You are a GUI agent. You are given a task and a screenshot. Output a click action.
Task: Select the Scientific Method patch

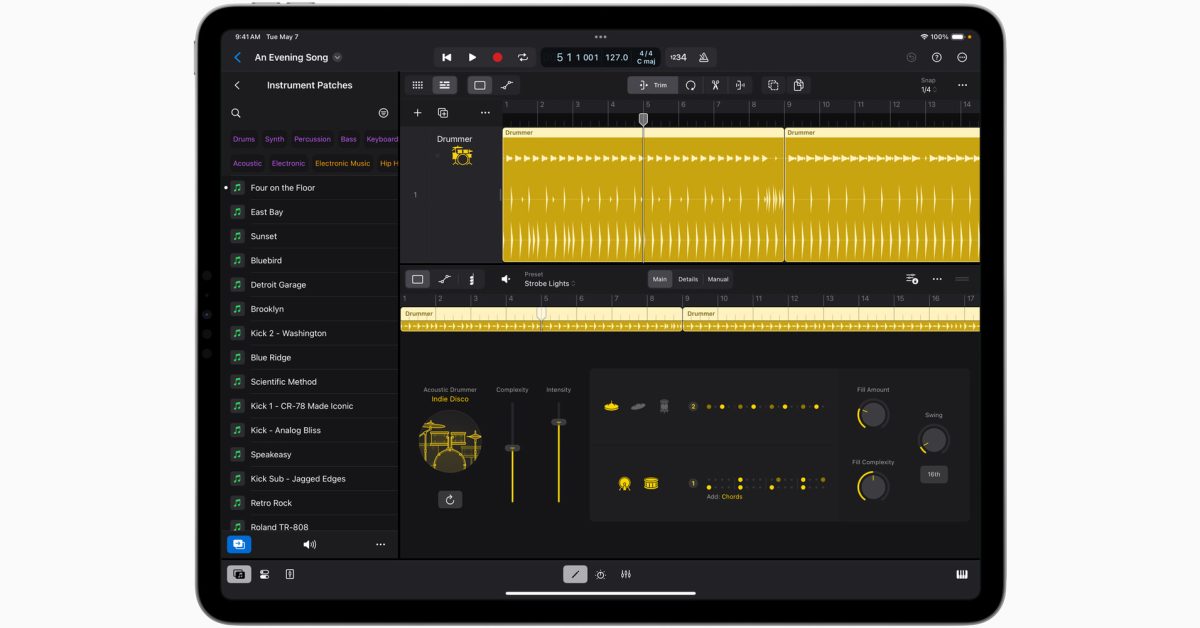tap(311, 382)
